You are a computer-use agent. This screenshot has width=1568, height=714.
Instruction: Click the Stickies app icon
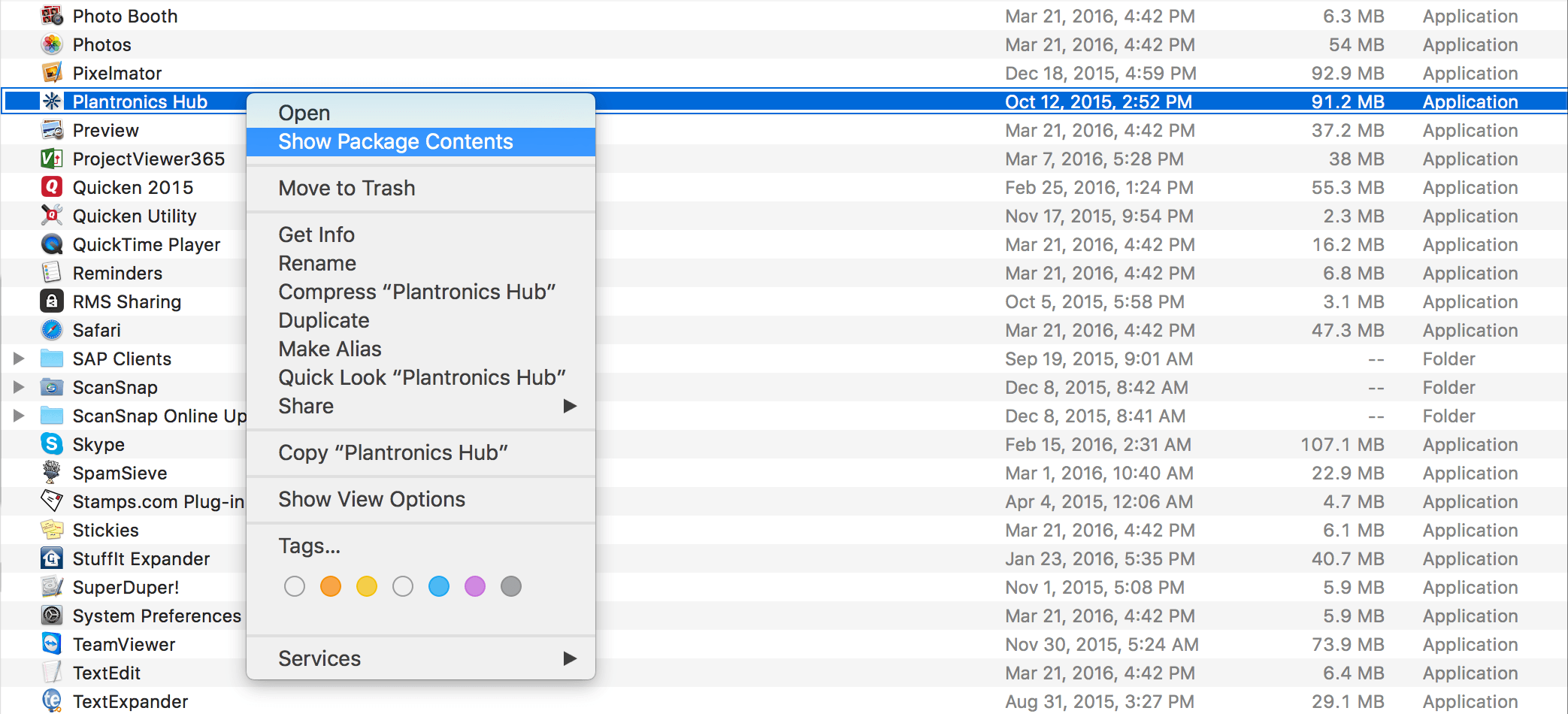pos(52,530)
